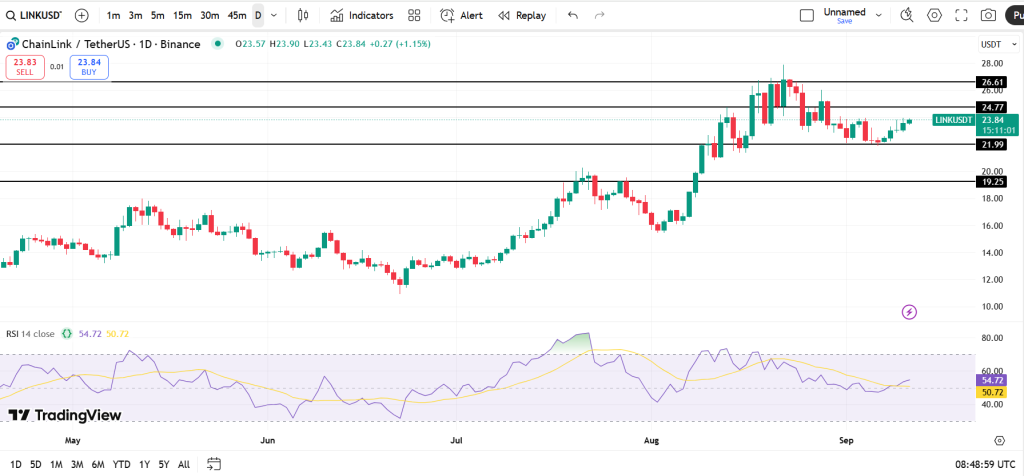The height and width of the screenshot is (476, 1024).
Task: Click the add/compare symbol plus icon
Action: pos(82,15)
